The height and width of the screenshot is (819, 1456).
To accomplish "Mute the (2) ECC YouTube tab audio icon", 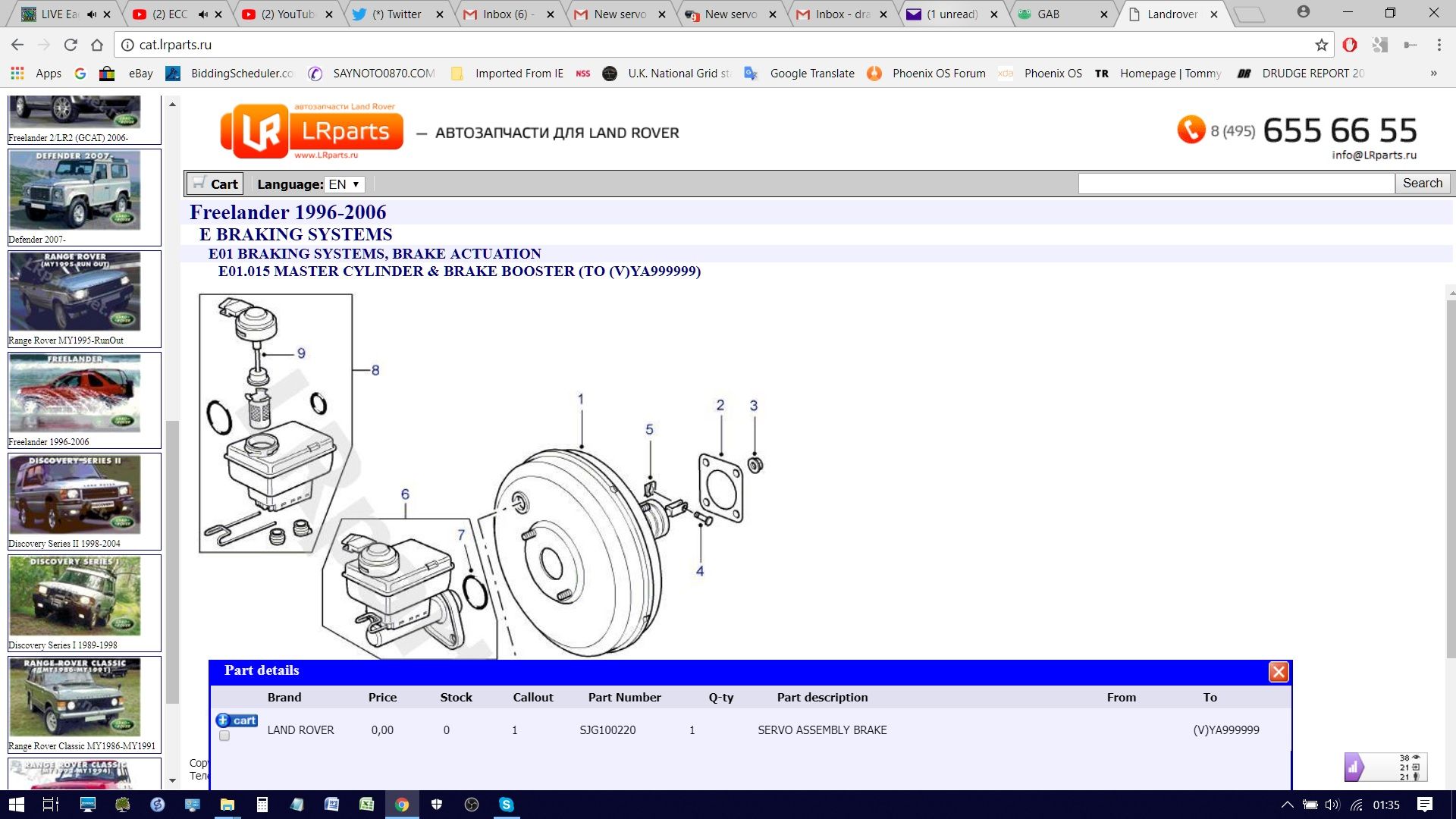I will (203, 14).
